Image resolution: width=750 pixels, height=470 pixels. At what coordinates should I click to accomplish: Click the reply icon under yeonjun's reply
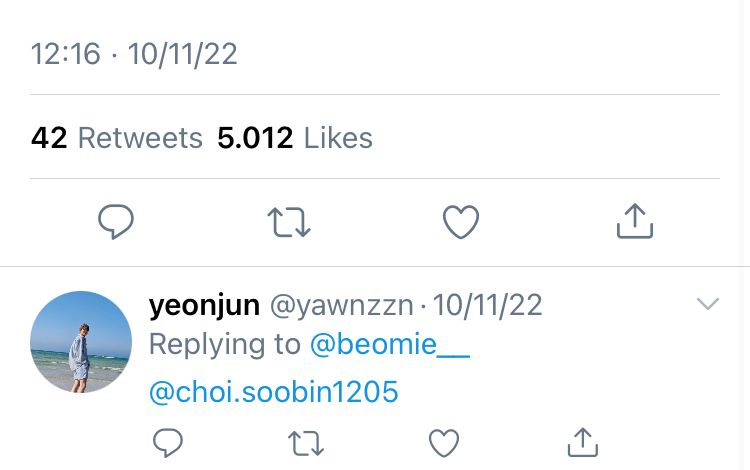click(166, 441)
